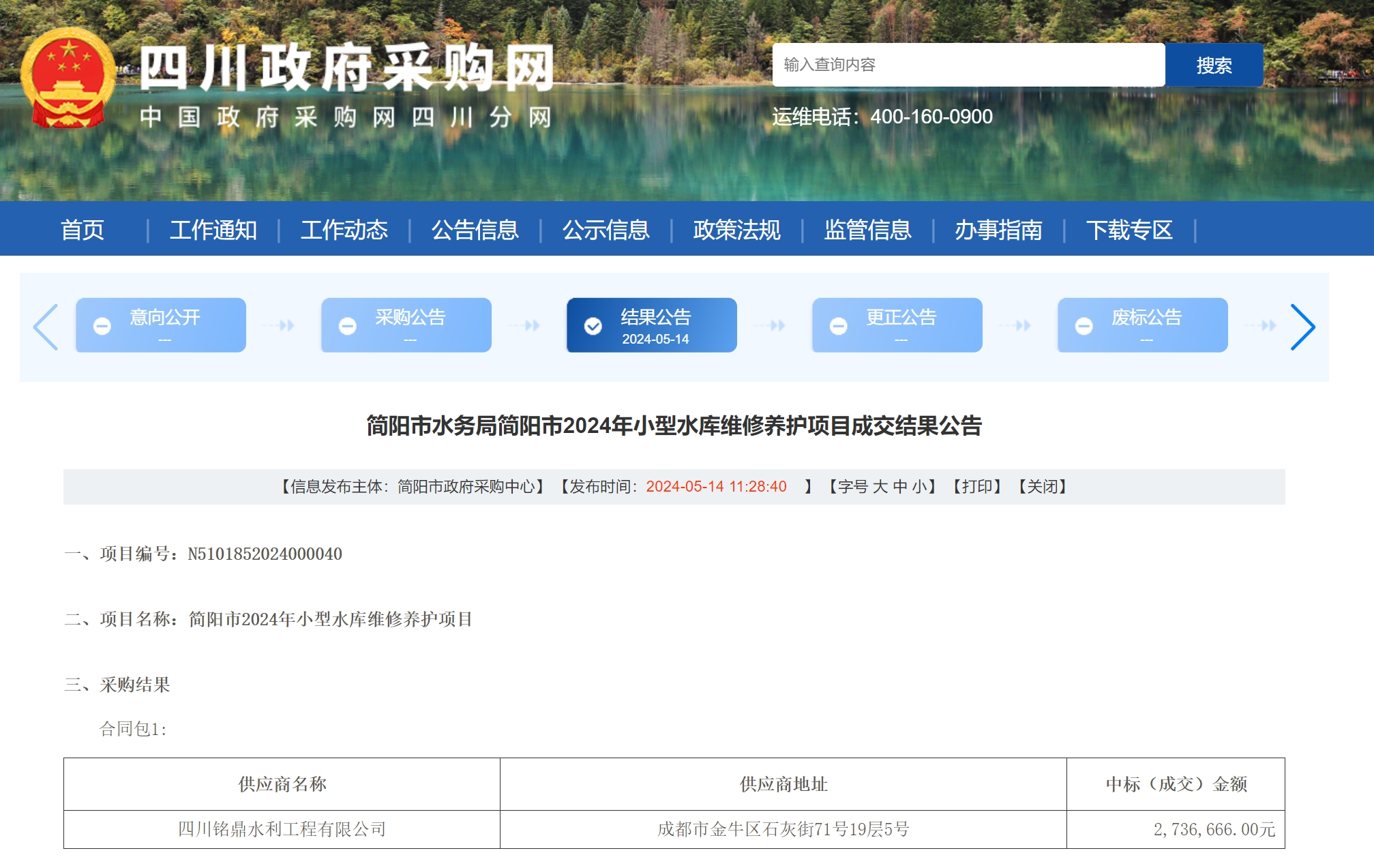
Task: Click the minus icon on 采购公告 step
Action: pos(348,327)
